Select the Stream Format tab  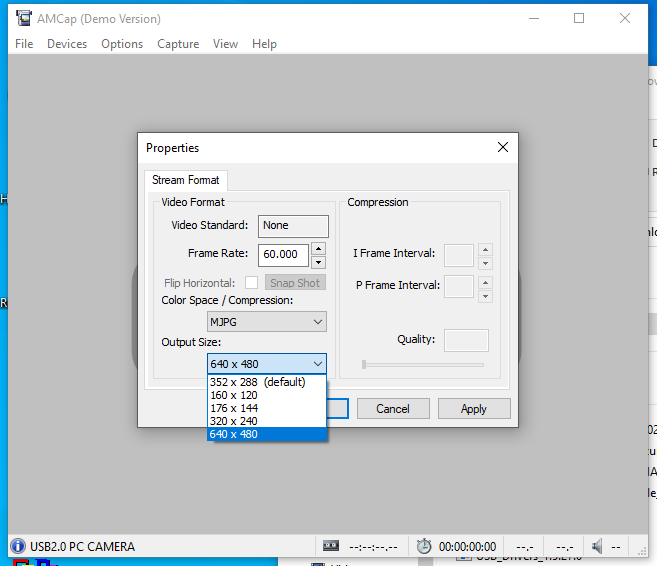(x=186, y=180)
